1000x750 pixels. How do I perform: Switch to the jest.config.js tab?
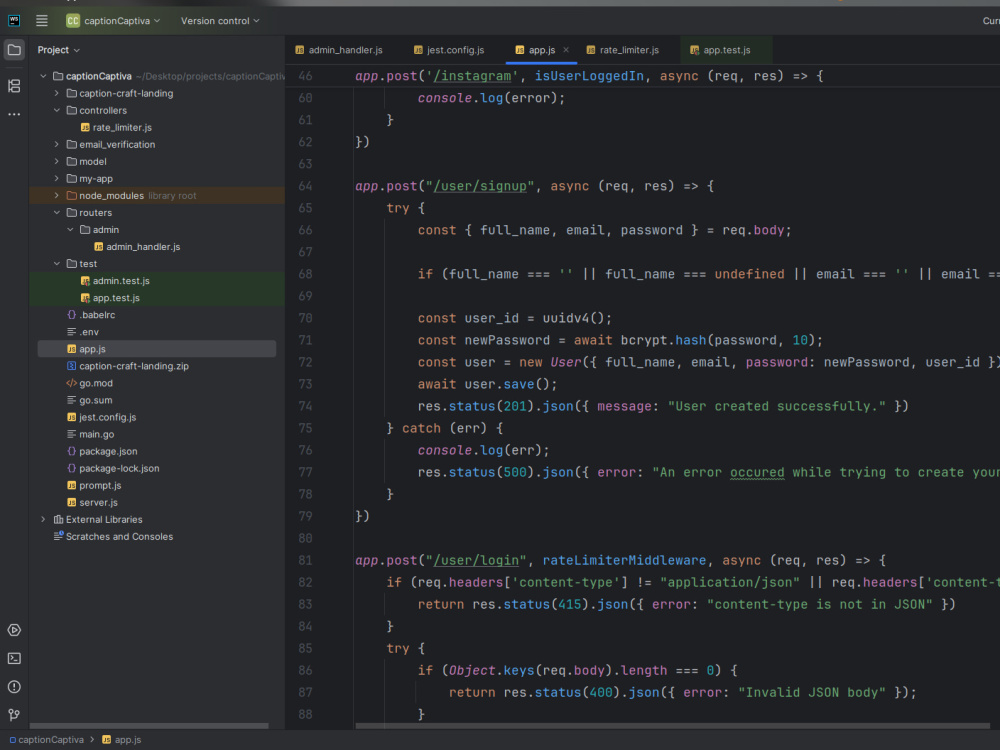click(x=449, y=50)
